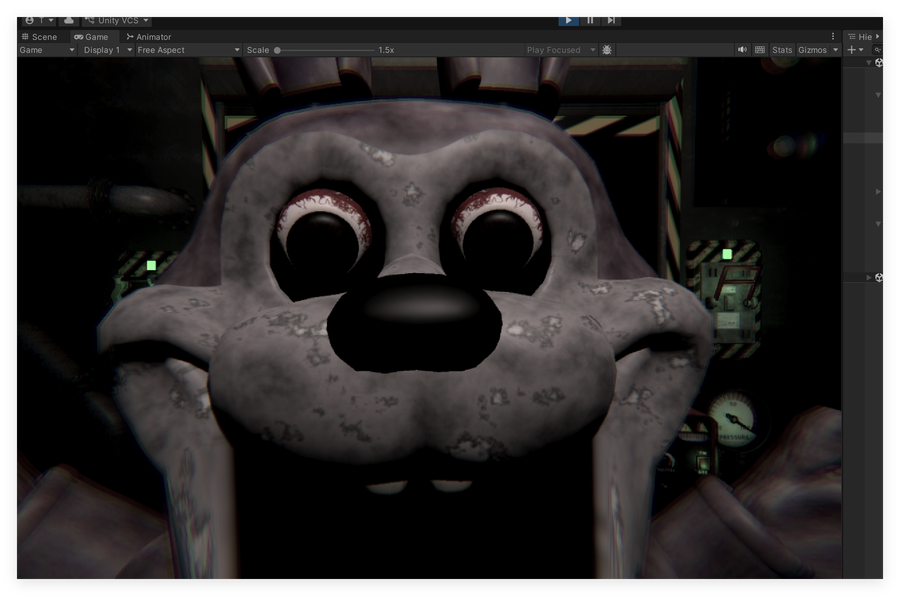Select the Hierarchy tab
The height and width of the screenshot is (596, 900).
[x=859, y=37]
